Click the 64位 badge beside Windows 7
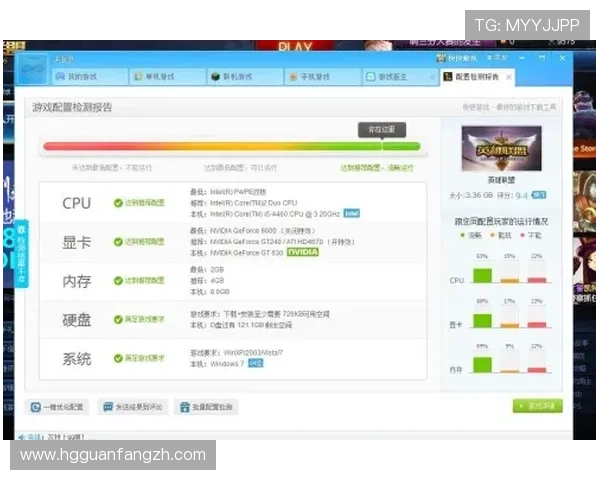600x480 pixels. [256, 363]
